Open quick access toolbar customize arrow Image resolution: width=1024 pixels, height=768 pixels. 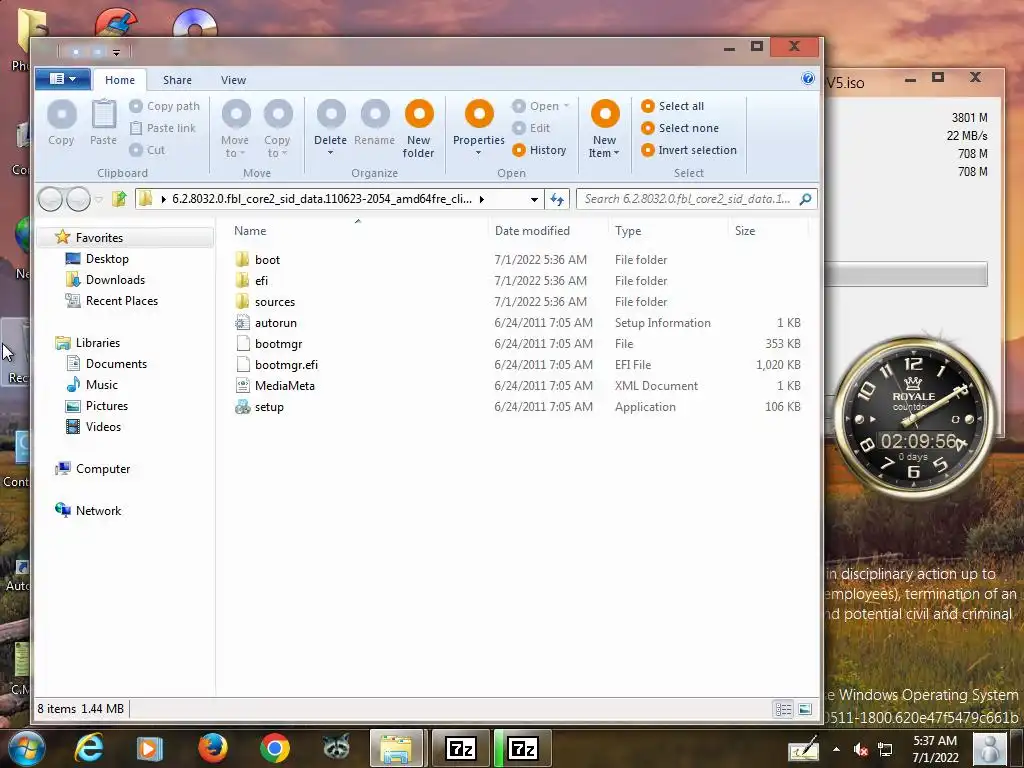116,52
